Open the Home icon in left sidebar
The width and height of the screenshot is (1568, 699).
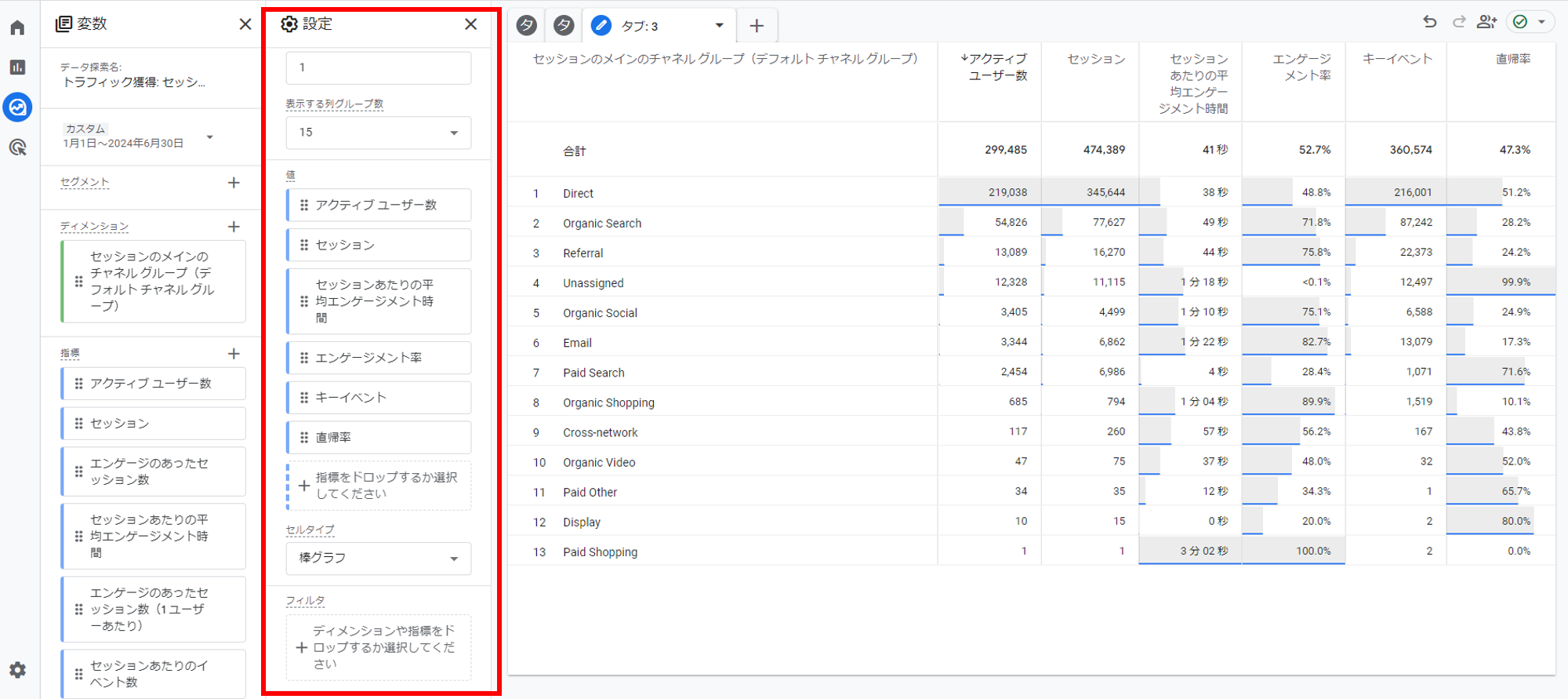click(17, 28)
